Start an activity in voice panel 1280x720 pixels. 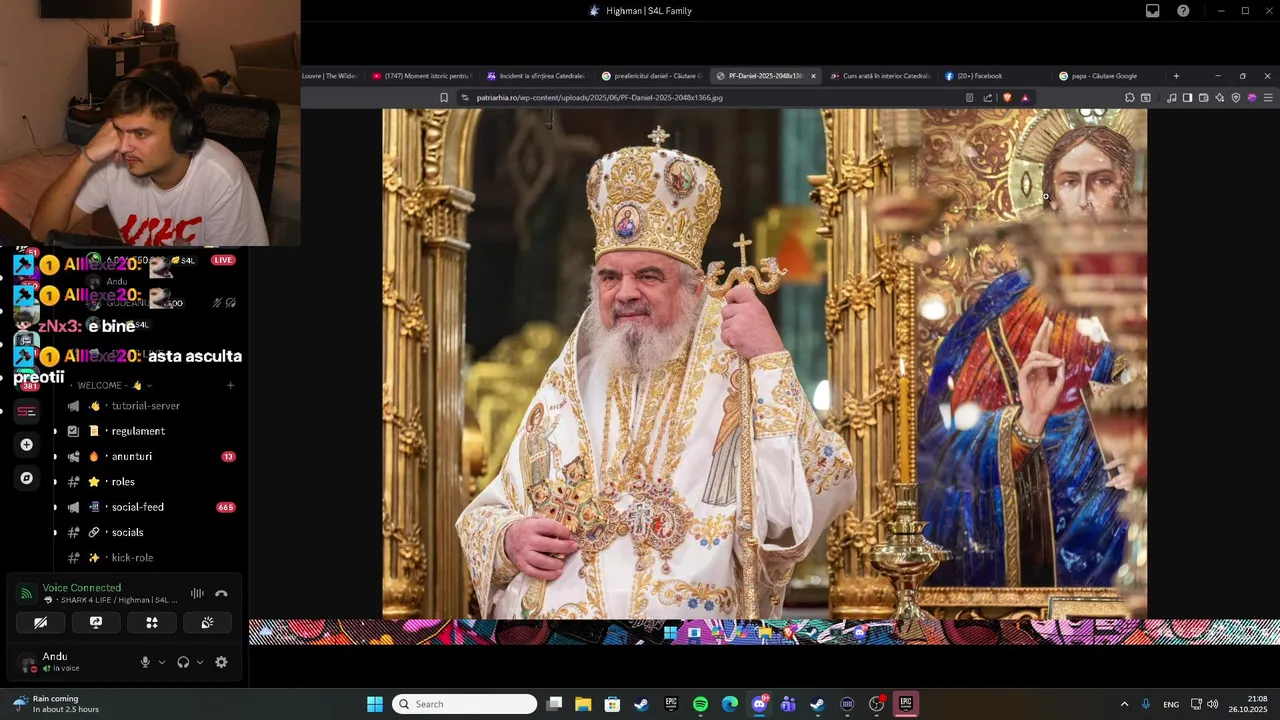tap(152, 622)
